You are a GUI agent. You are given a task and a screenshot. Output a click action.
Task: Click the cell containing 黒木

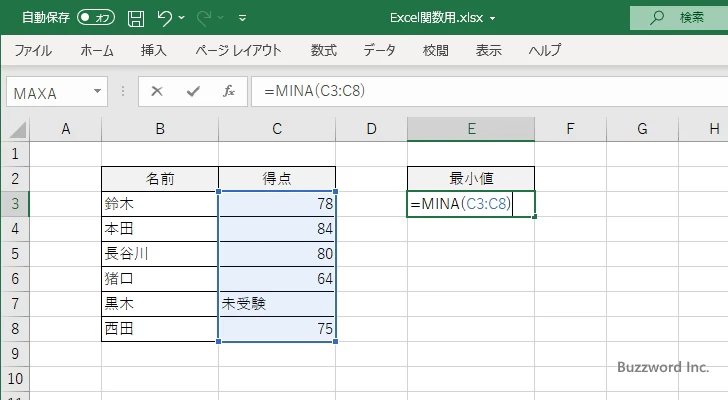click(160, 304)
